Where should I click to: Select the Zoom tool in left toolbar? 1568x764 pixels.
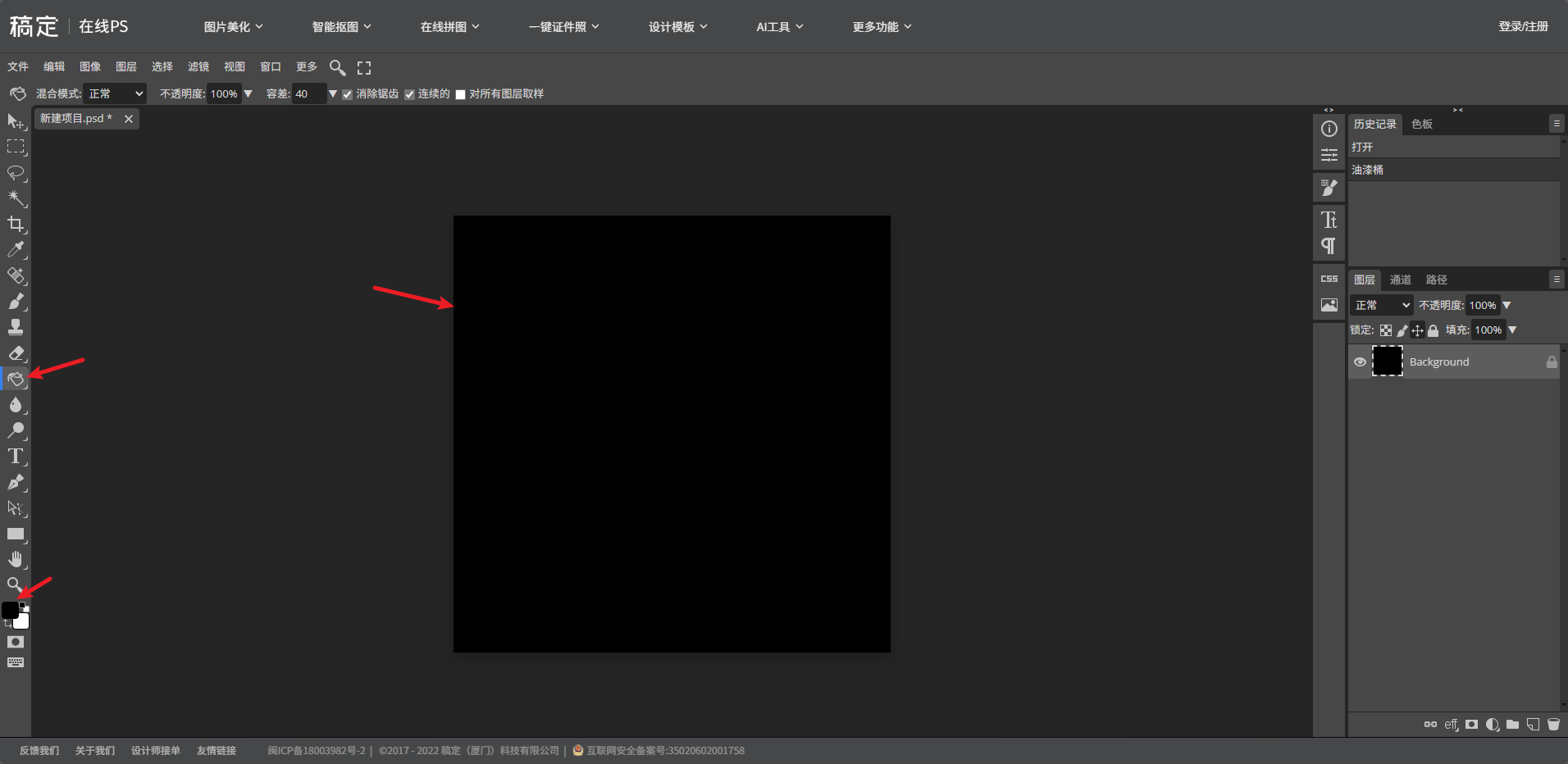[15, 584]
